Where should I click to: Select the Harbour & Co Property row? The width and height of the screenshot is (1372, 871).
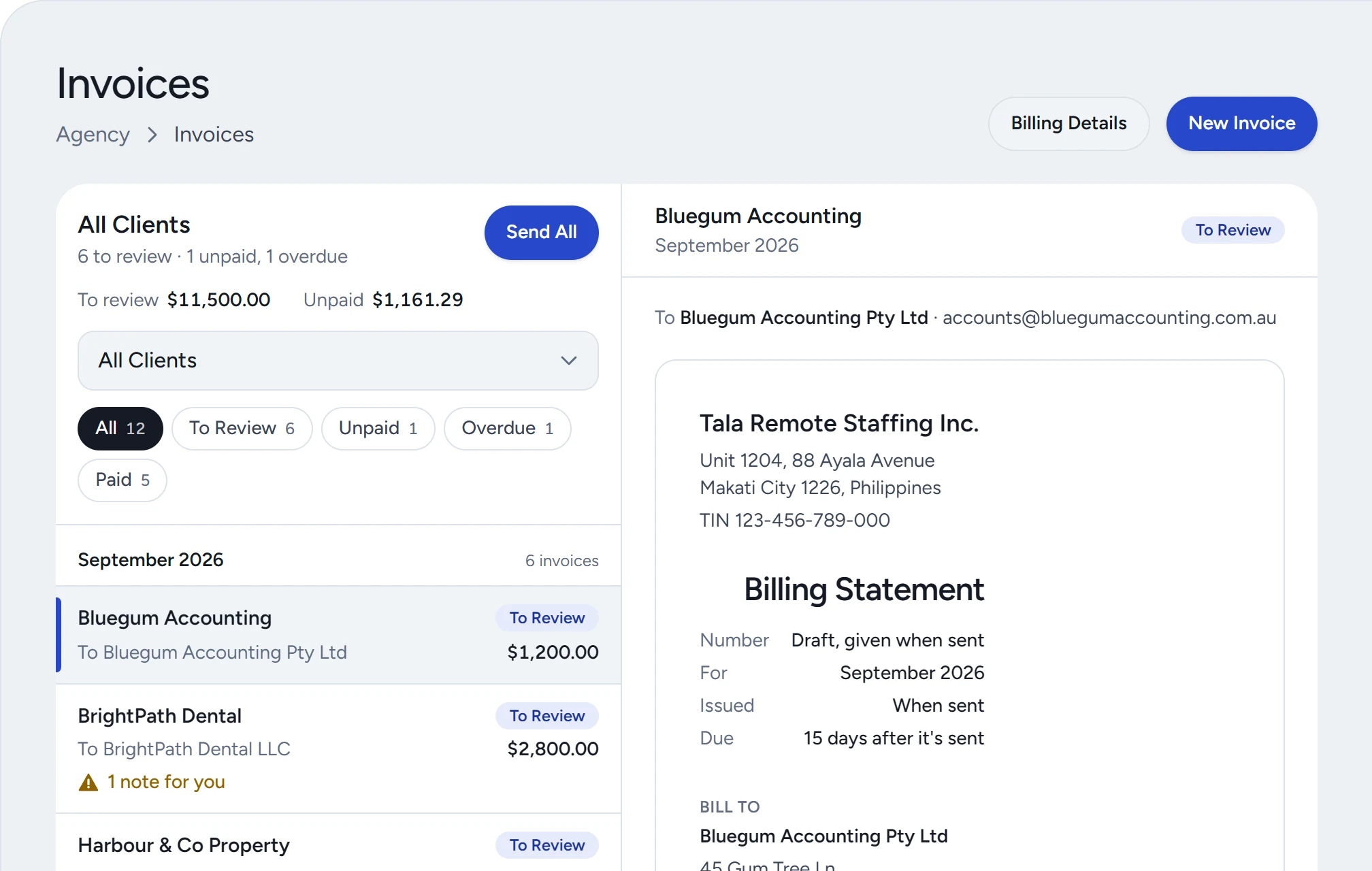tap(338, 844)
